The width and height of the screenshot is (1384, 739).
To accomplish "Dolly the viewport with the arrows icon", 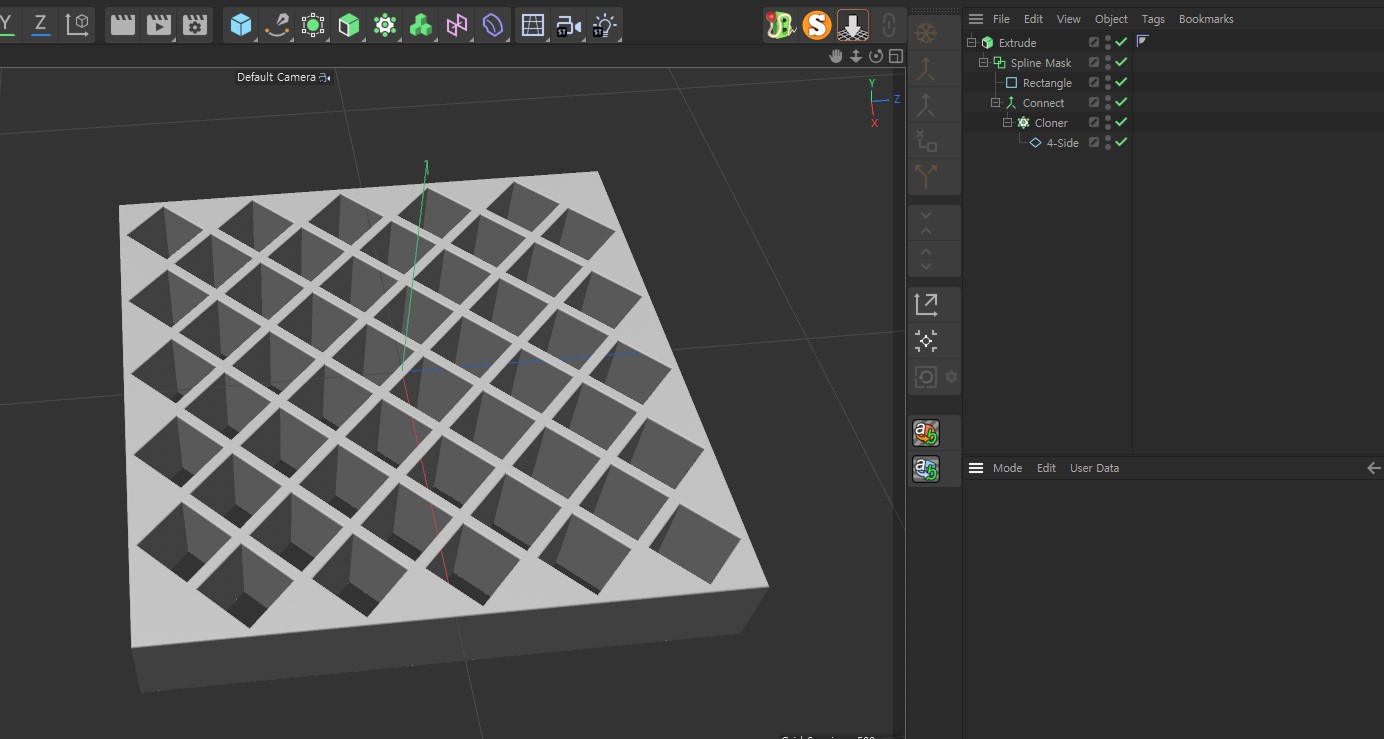I will click(856, 56).
